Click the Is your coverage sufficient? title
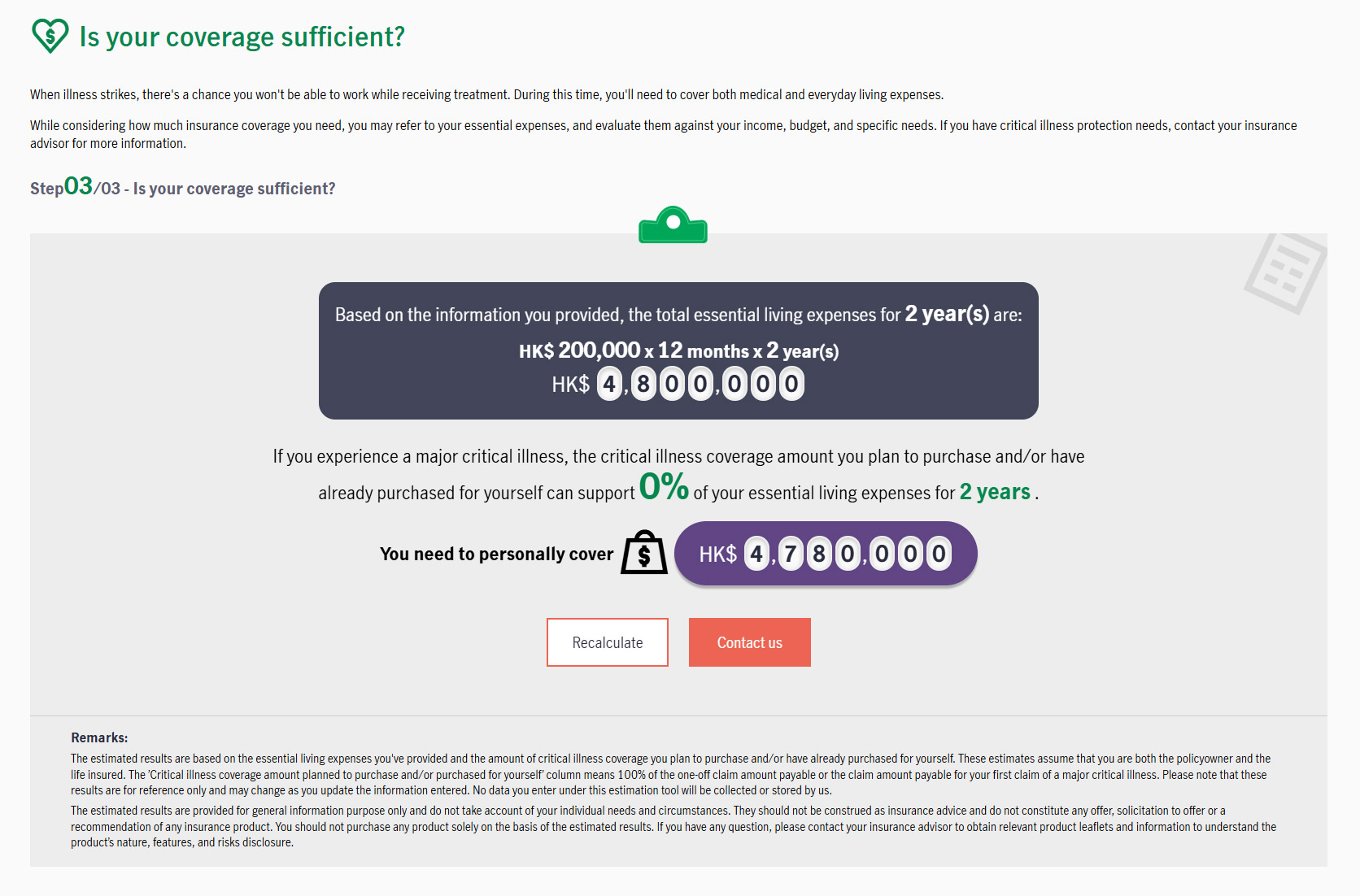 point(242,37)
